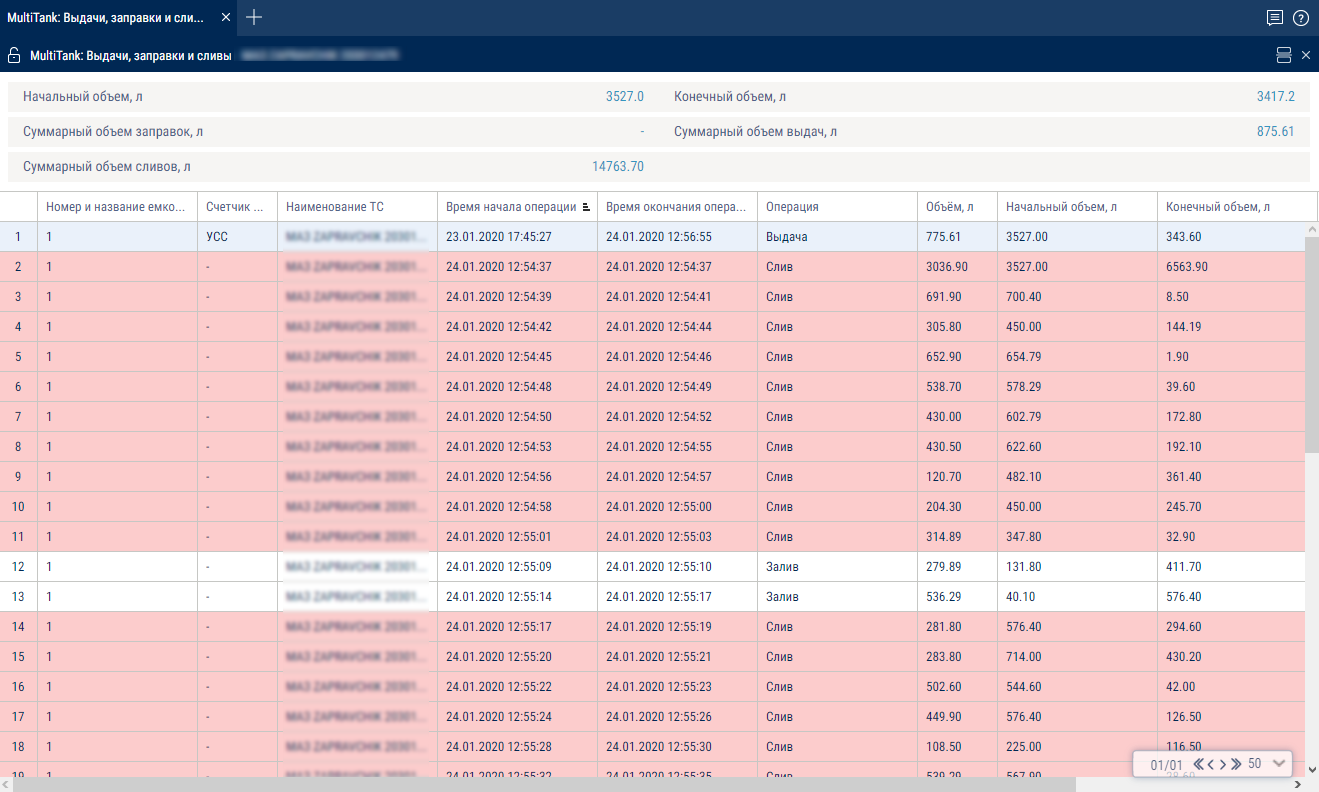Click the unlock padlock icon
Viewport: 1319px width, 792px height.
[x=14, y=55]
